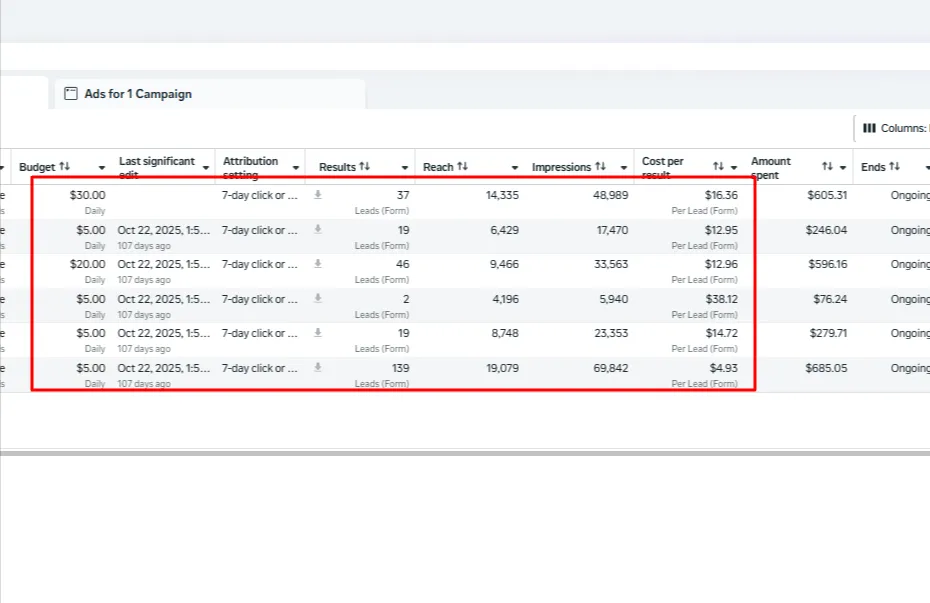Select the $20.00 daily budget cell

87,264
